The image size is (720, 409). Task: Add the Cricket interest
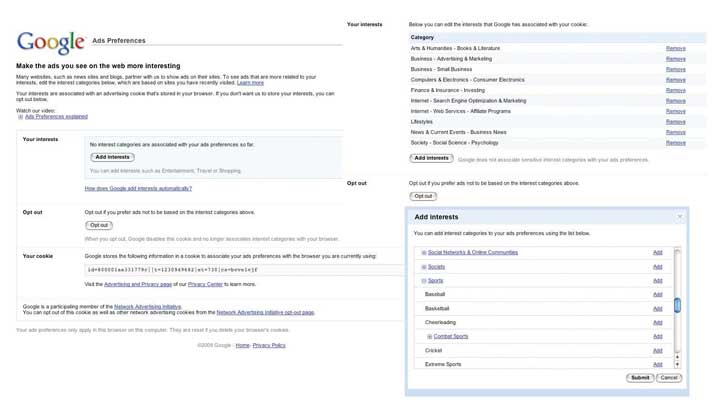(658, 351)
